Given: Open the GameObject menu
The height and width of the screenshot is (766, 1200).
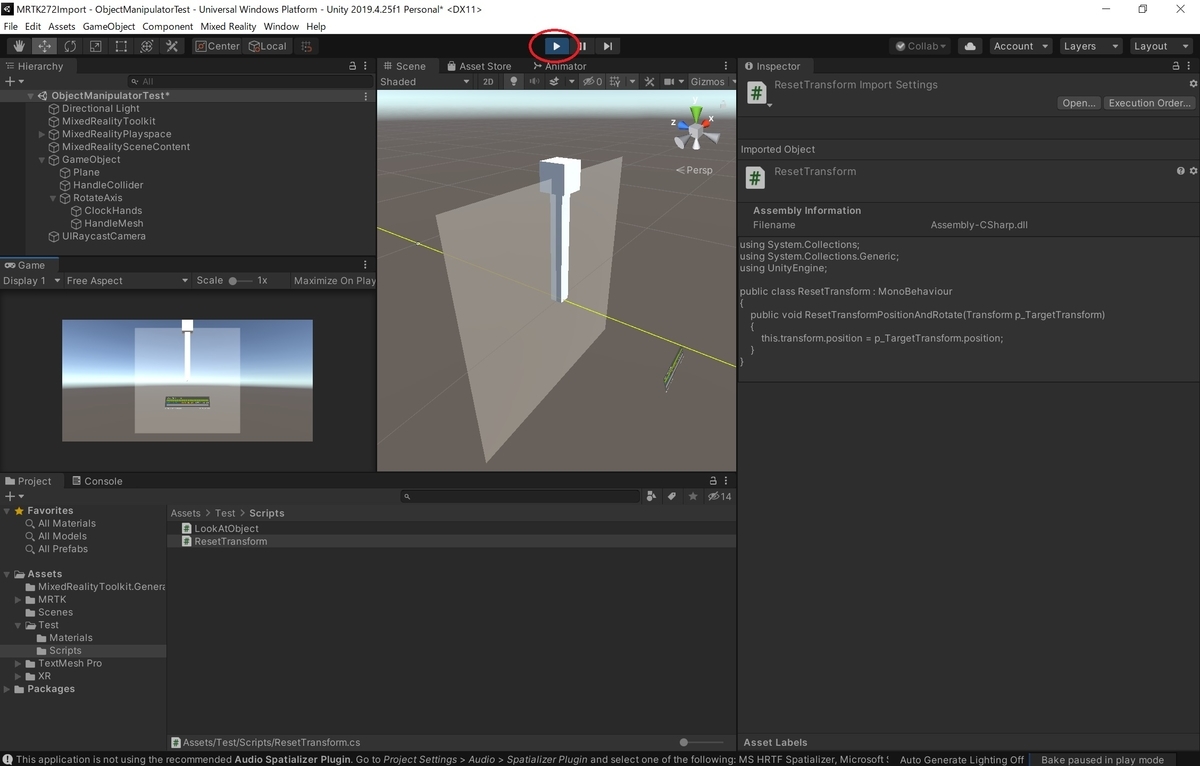Looking at the screenshot, I should [108, 26].
